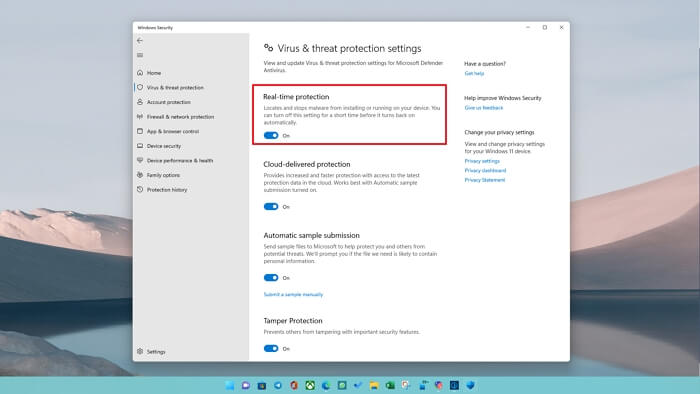Viewport: 700px width, 394px height.
Task: Open the hamburger navigation menu
Action: tap(140, 55)
